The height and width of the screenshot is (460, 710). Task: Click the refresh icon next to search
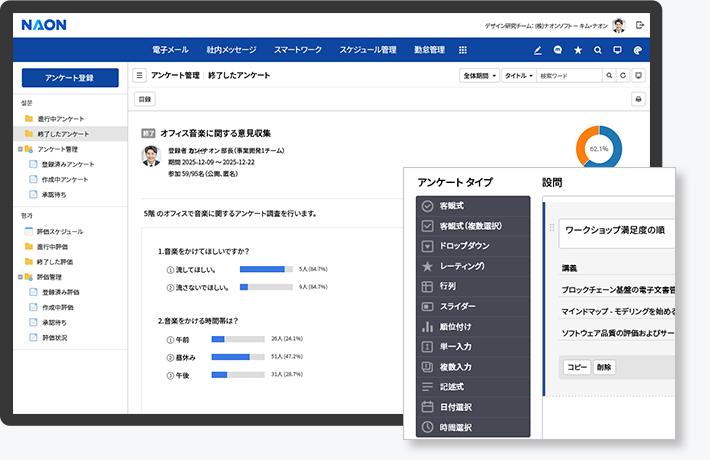pyautogui.click(x=623, y=75)
